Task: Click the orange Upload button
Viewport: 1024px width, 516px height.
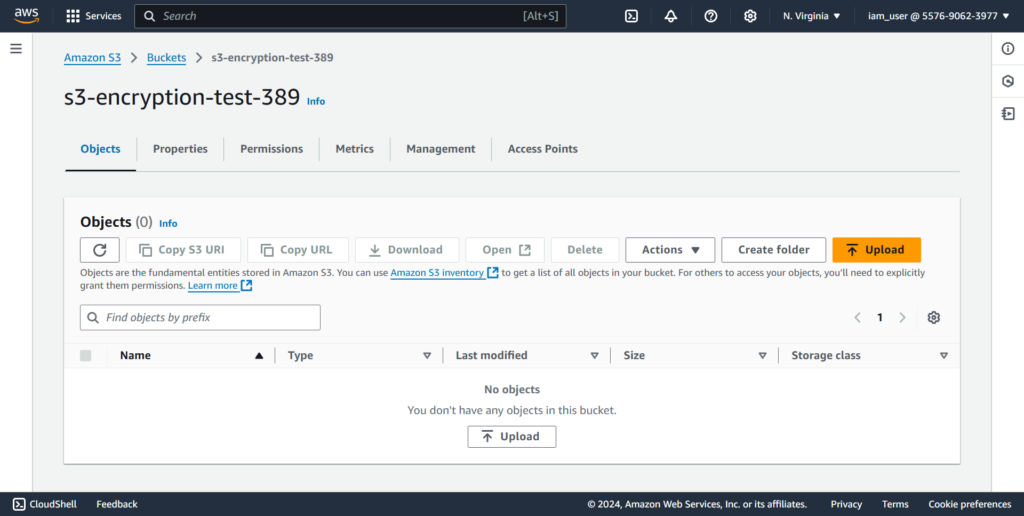Action: click(876, 250)
